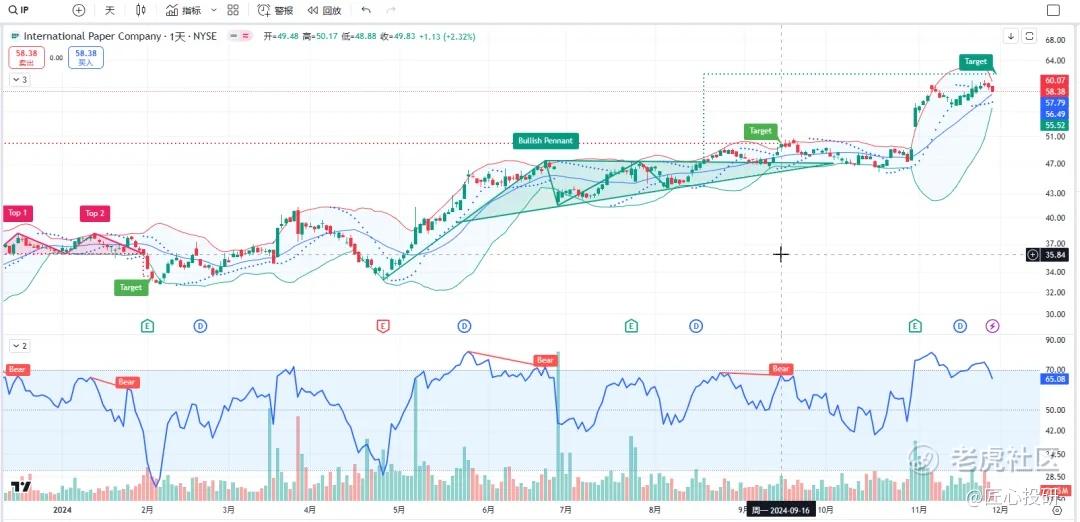Open the 指标 indicators panel
The width and height of the screenshot is (1080, 522).
tap(184, 10)
